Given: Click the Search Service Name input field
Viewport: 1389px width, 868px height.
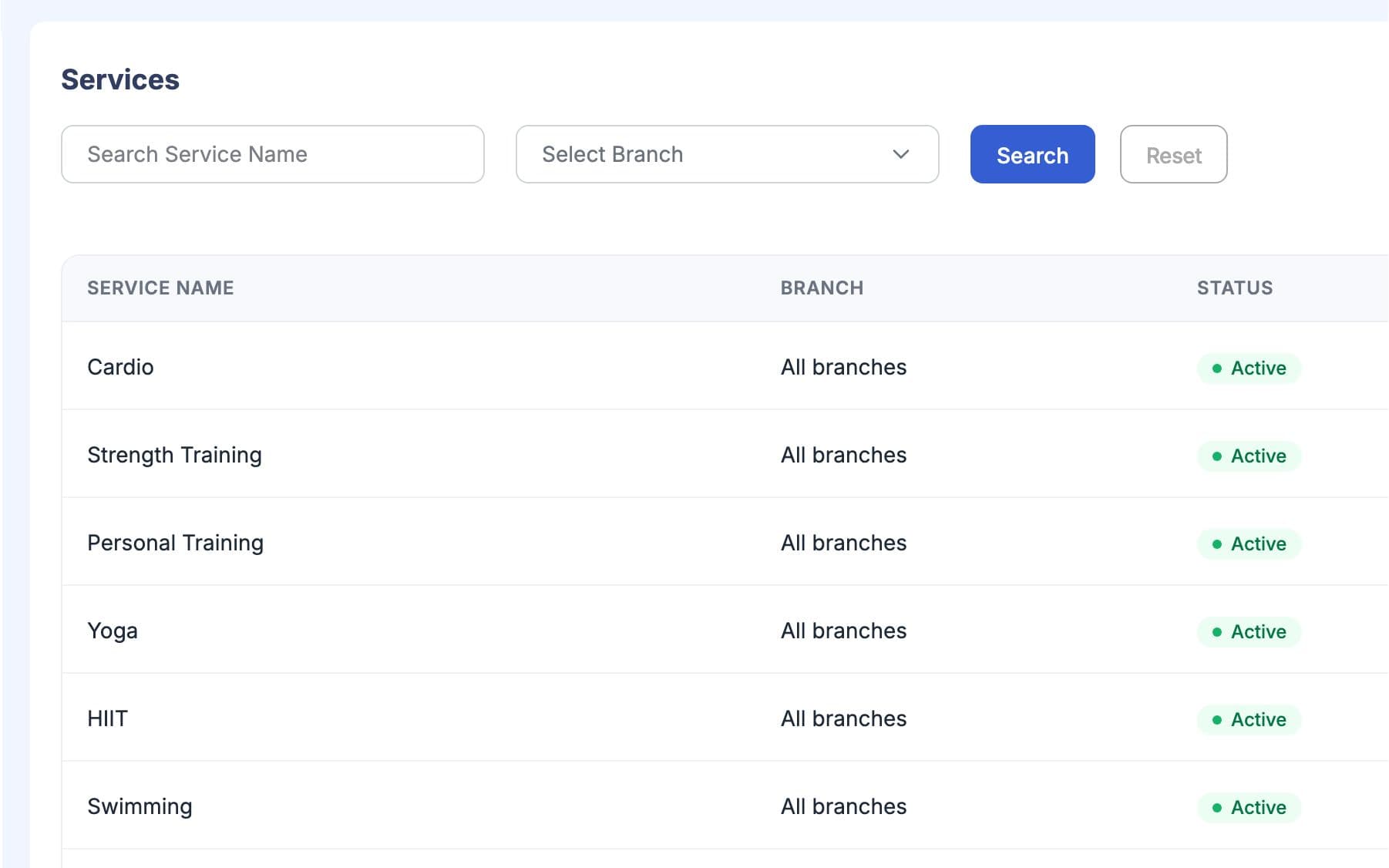Looking at the screenshot, I should coord(273,154).
